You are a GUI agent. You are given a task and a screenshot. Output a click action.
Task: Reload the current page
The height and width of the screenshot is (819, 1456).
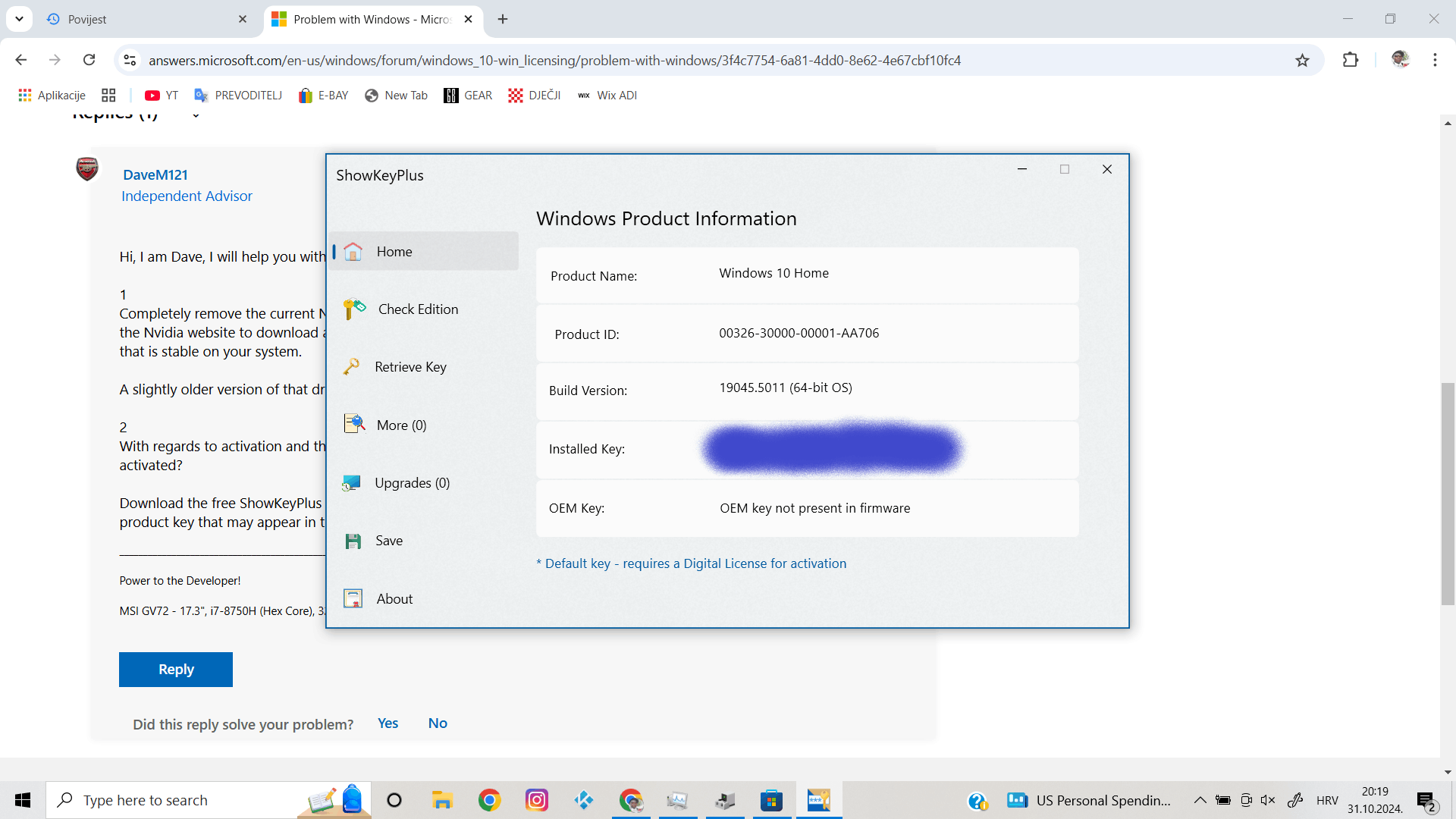coord(89,60)
